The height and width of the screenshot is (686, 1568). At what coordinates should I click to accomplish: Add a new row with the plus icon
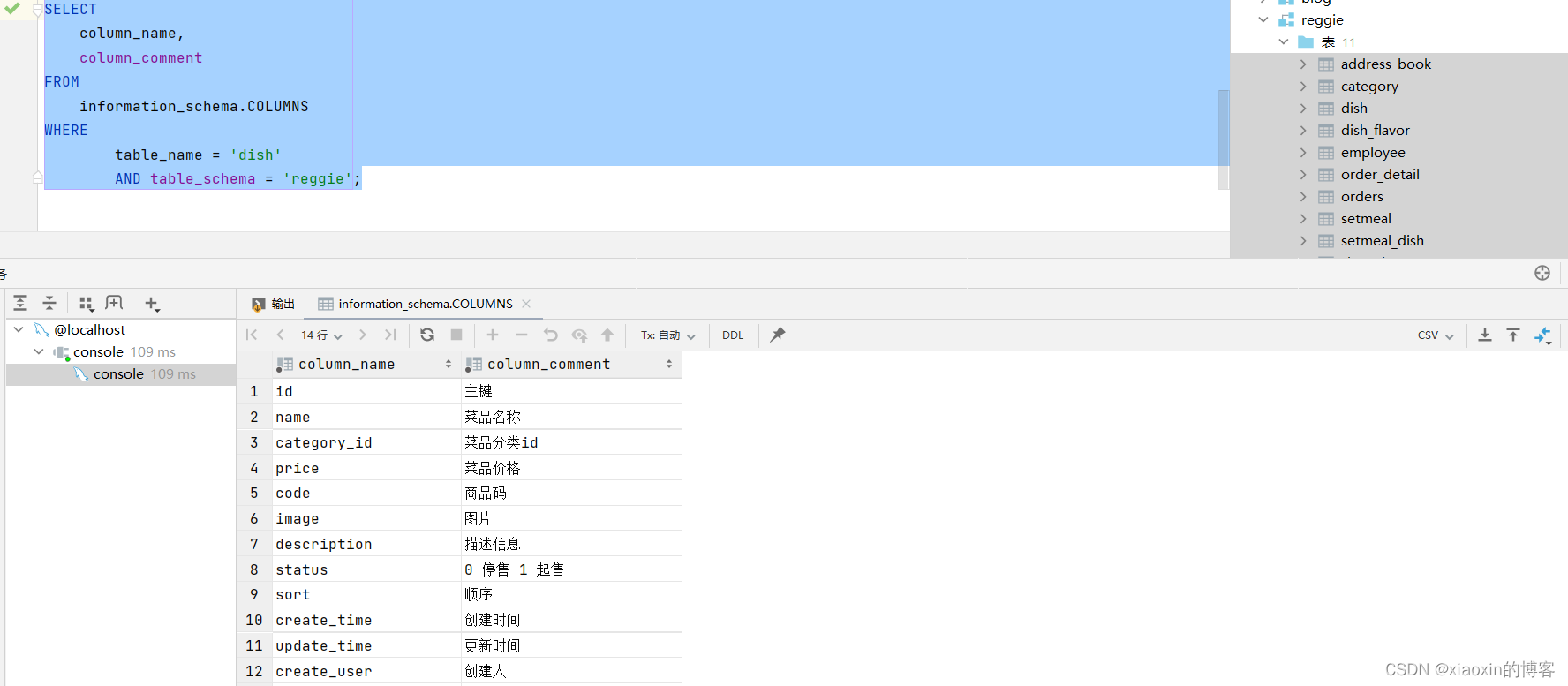493,335
